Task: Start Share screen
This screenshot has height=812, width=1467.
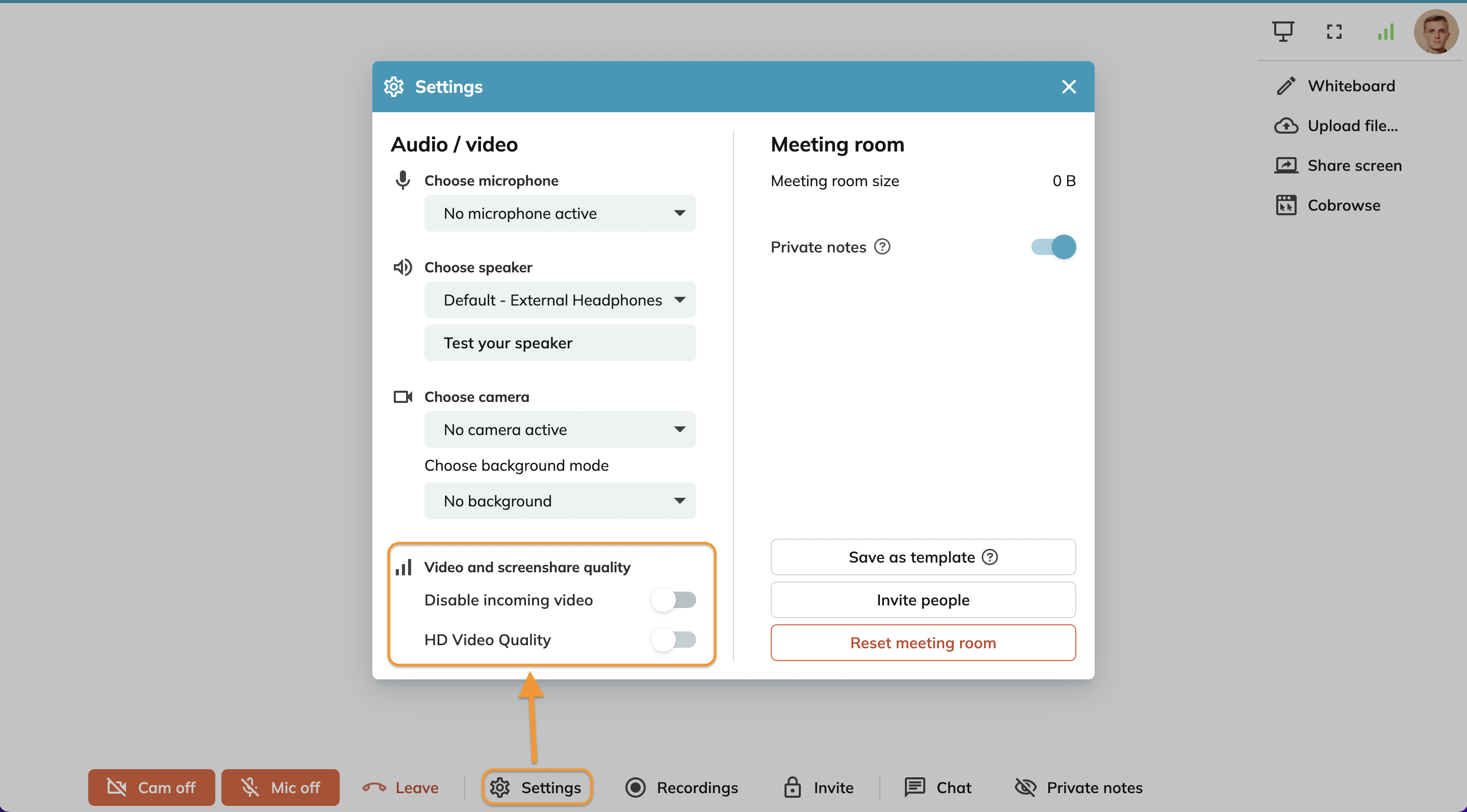Action: click(x=1338, y=166)
